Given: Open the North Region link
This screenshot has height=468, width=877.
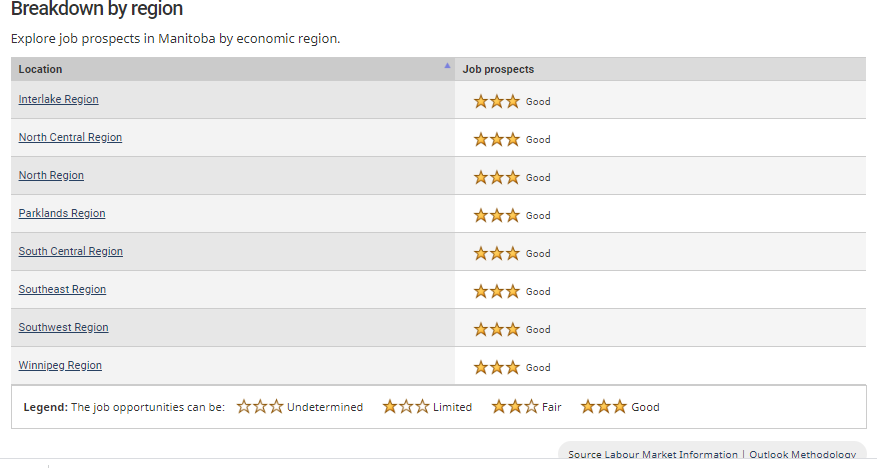Looking at the screenshot, I should tap(51, 176).
